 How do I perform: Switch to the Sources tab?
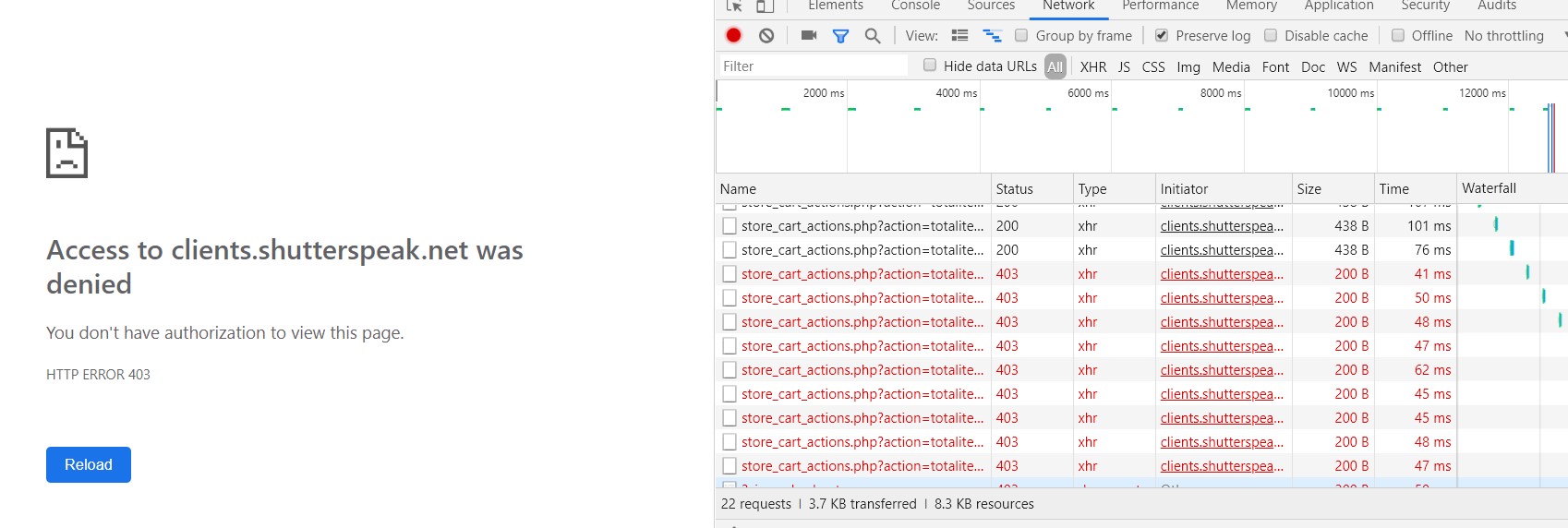991,6
